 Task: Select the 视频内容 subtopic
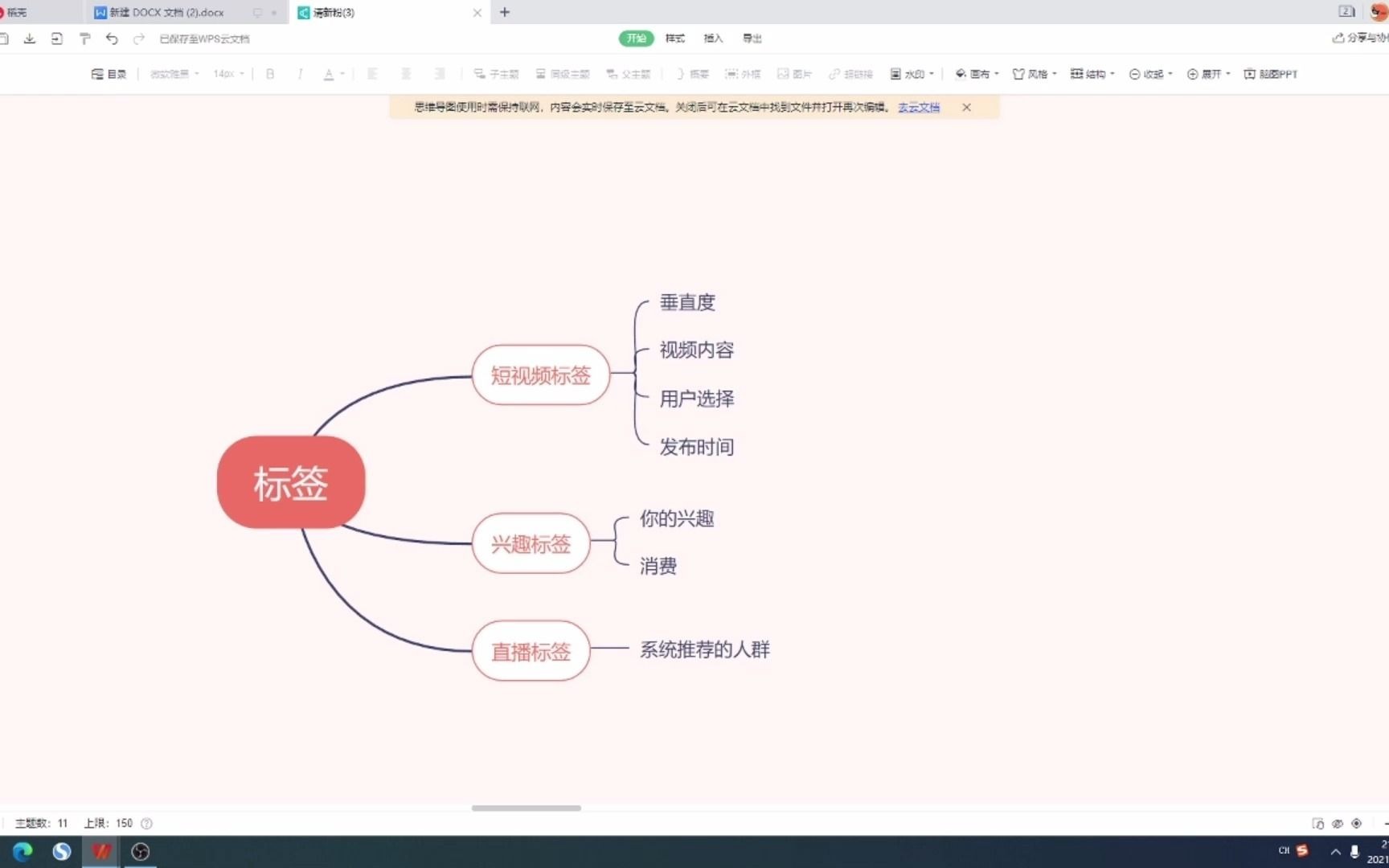coord(697,350)
